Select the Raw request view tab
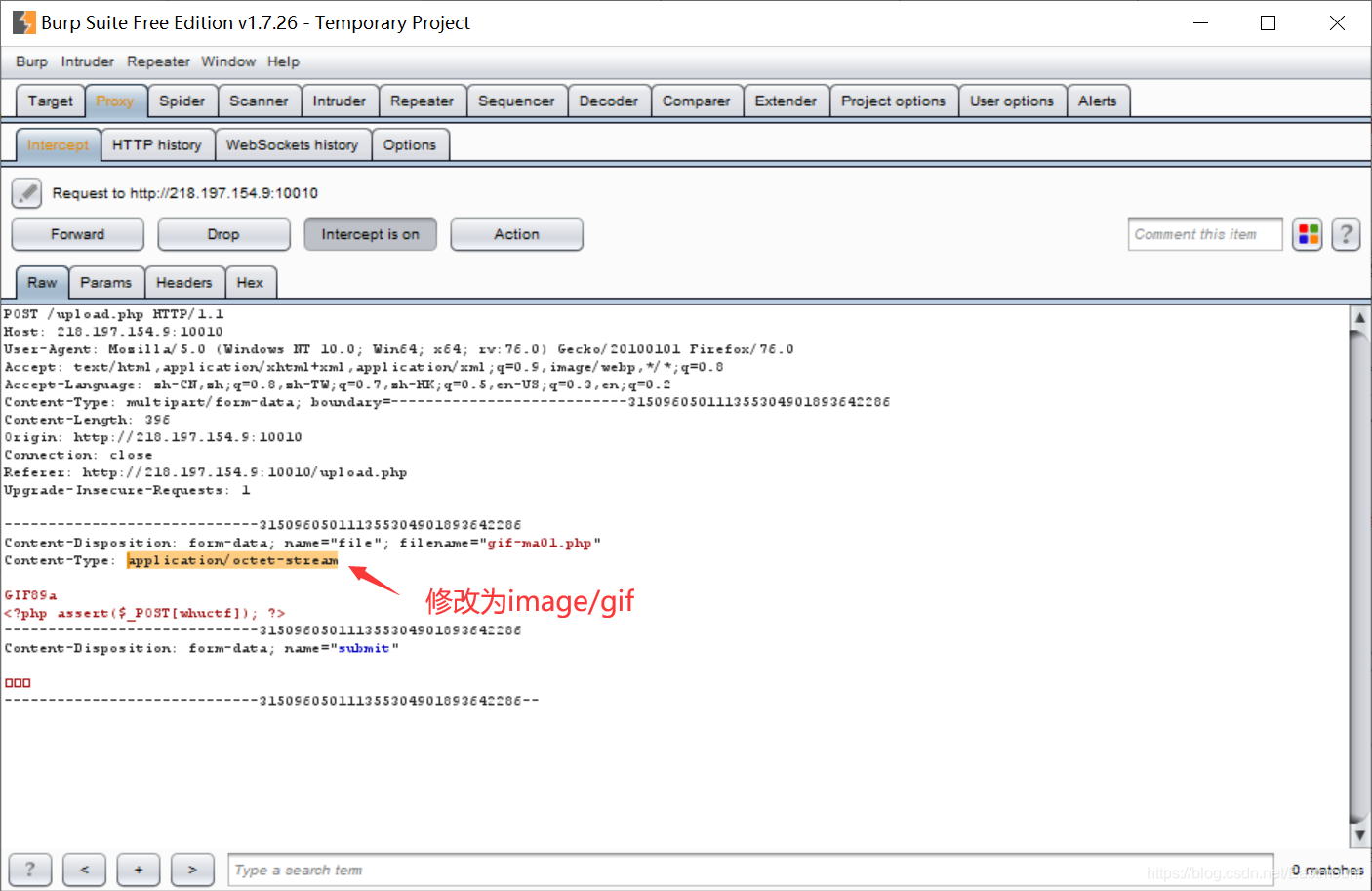This screenshot has height=891, width=1372. click(x=42, y=282)
